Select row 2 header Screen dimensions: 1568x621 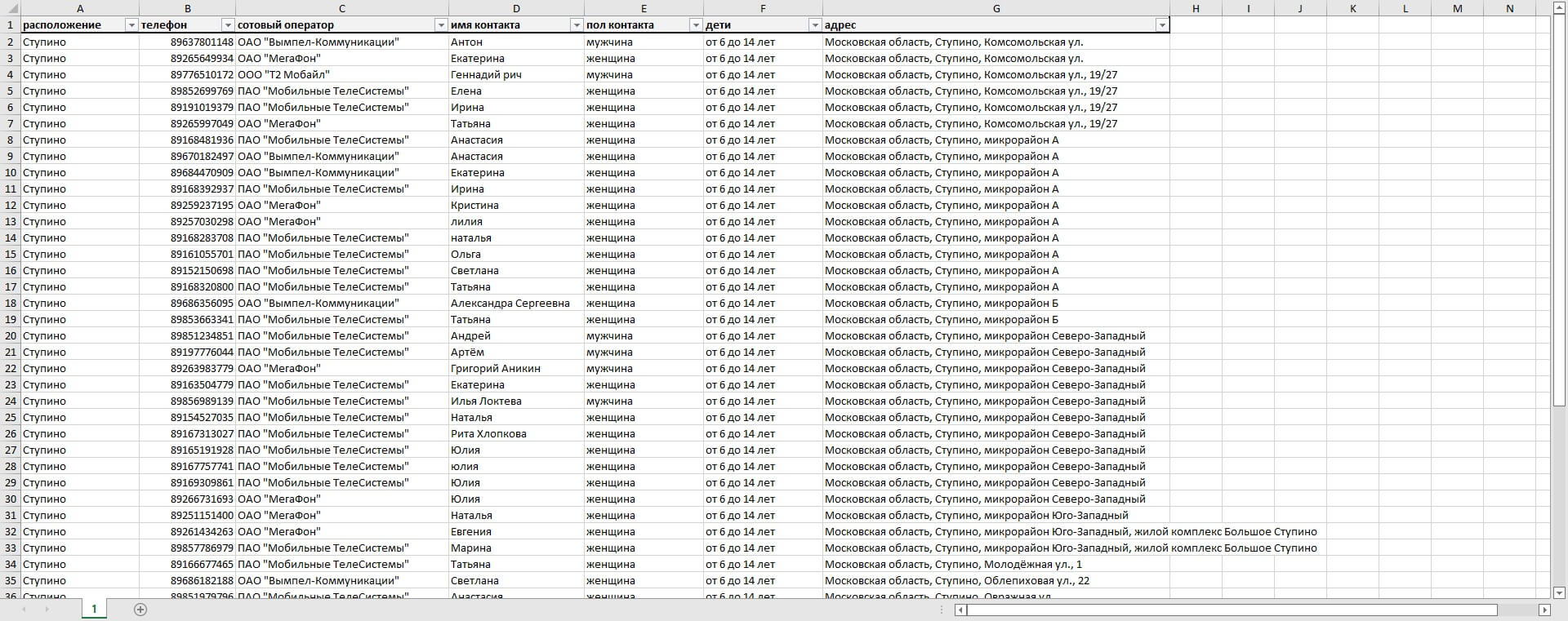tap(10, 42)
